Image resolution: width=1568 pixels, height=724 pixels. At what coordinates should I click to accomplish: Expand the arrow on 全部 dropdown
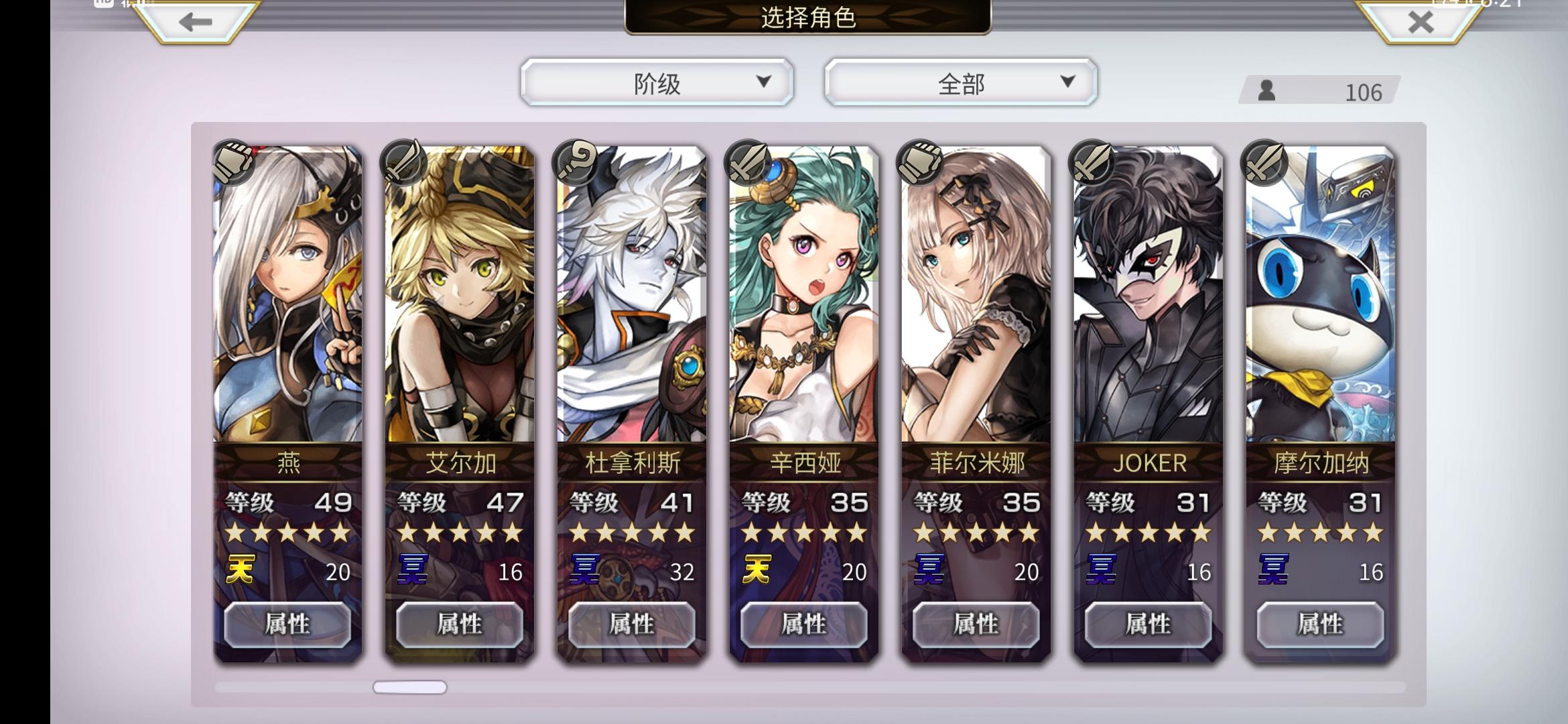point(1067,82)
